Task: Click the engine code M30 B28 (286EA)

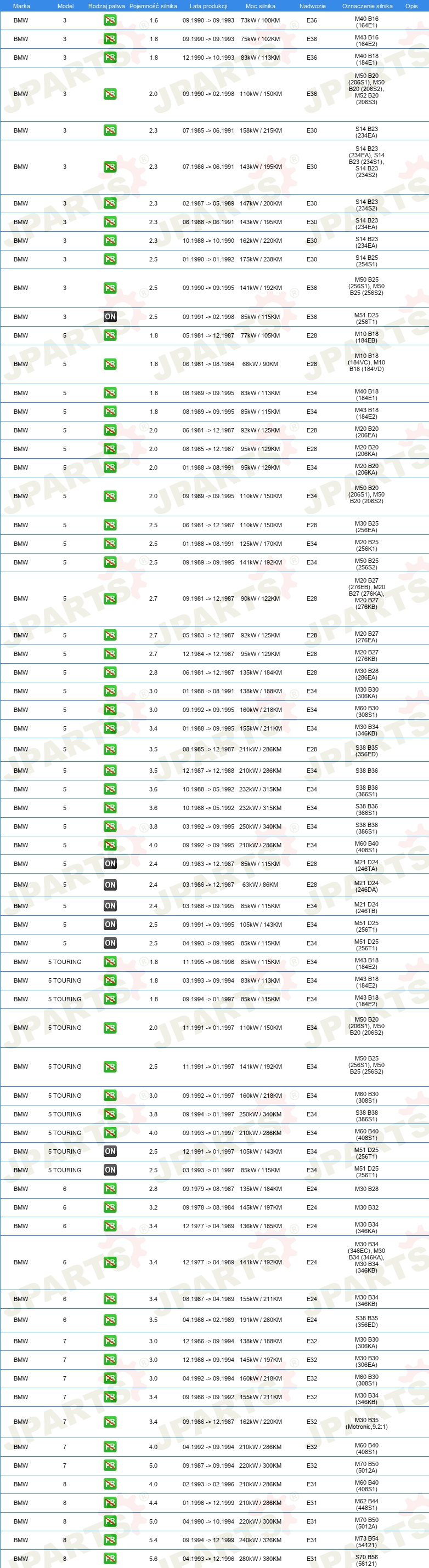Action: 366,675
